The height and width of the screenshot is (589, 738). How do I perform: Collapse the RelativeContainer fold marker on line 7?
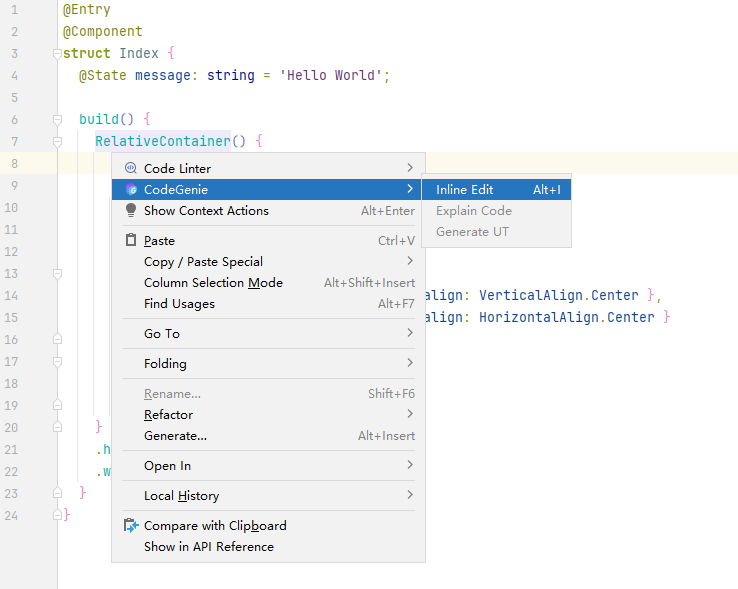click(x=59, y=141)
